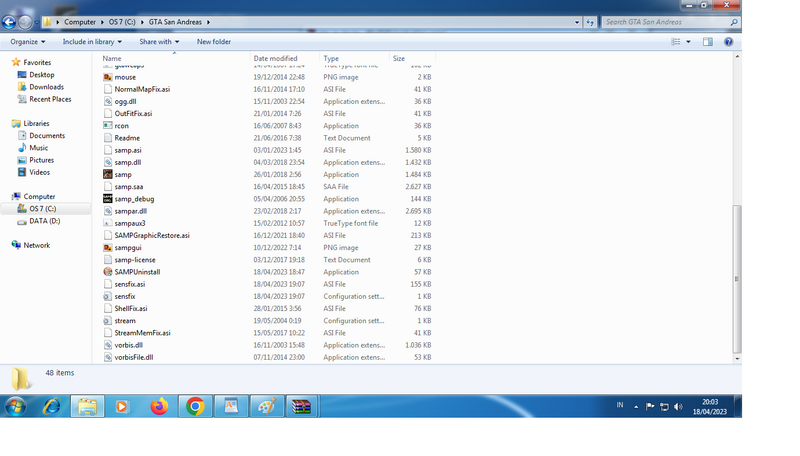Open the address bar history dropdown arrow

tap(577, 22)
